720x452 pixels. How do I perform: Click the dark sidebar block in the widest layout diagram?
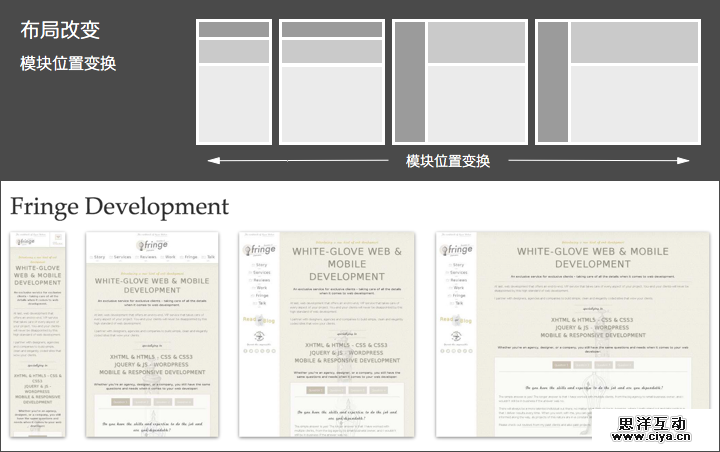tap(553, 82)
